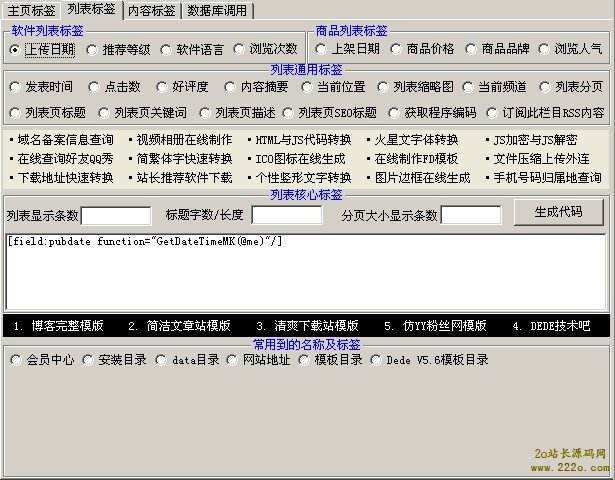Open the 内容标签 tab
615x480 pixels.
pyautogui.click(x=152, y=11)
